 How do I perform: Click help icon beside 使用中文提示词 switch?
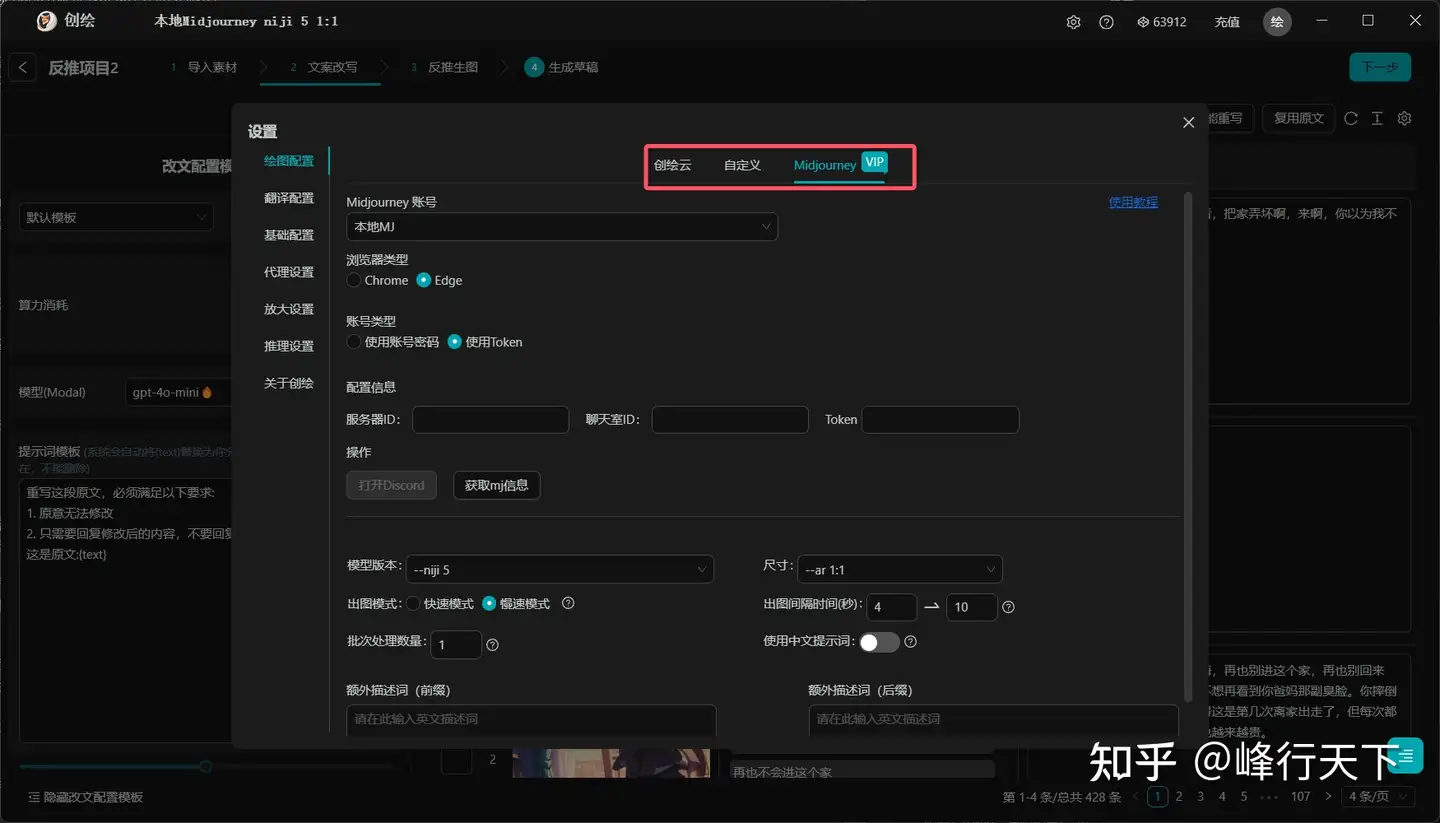point(910,642)
